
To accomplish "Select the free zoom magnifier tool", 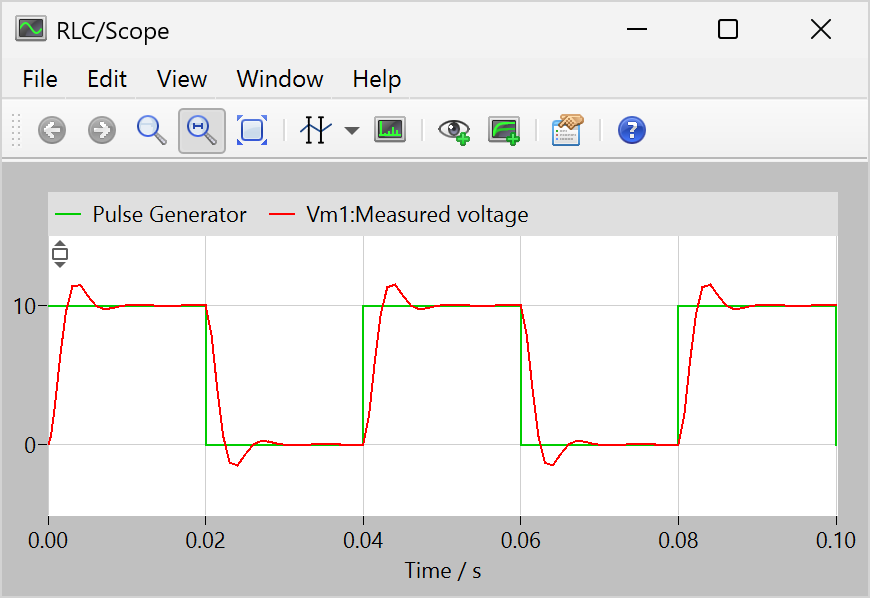I will pyautogui.click(x=152, y=130).
